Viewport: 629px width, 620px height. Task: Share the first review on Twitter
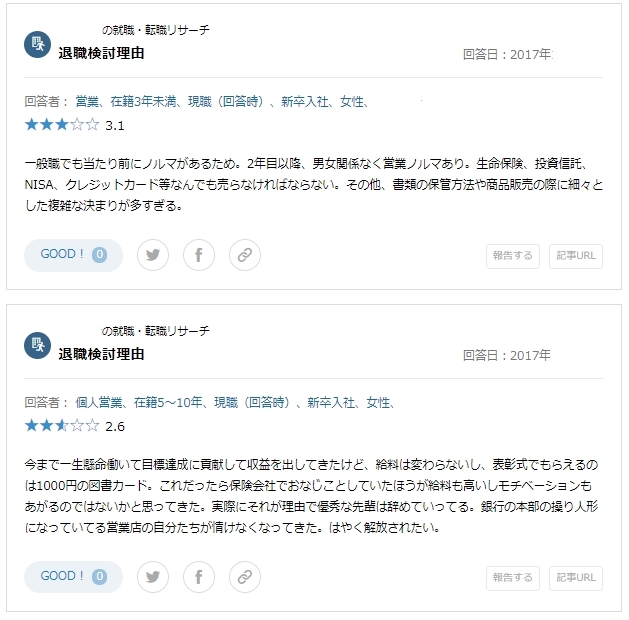tap(153, 255)
